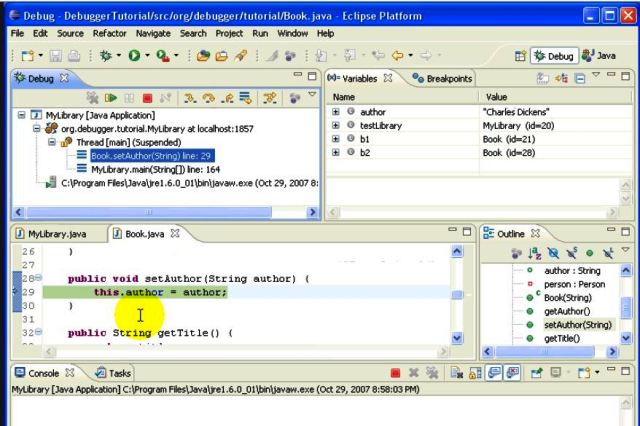Click the Debug perspective button
The width and height of the screenshot is (640, 426).
(x=554, y=56)
